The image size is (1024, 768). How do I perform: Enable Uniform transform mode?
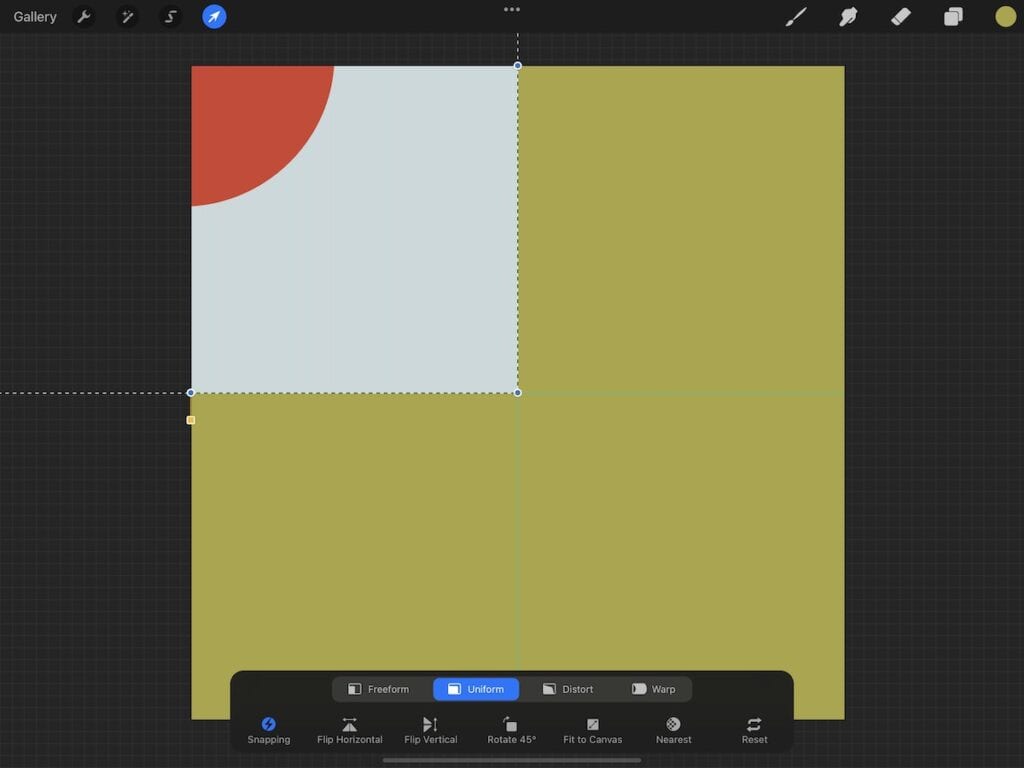[x=475, y=688]
